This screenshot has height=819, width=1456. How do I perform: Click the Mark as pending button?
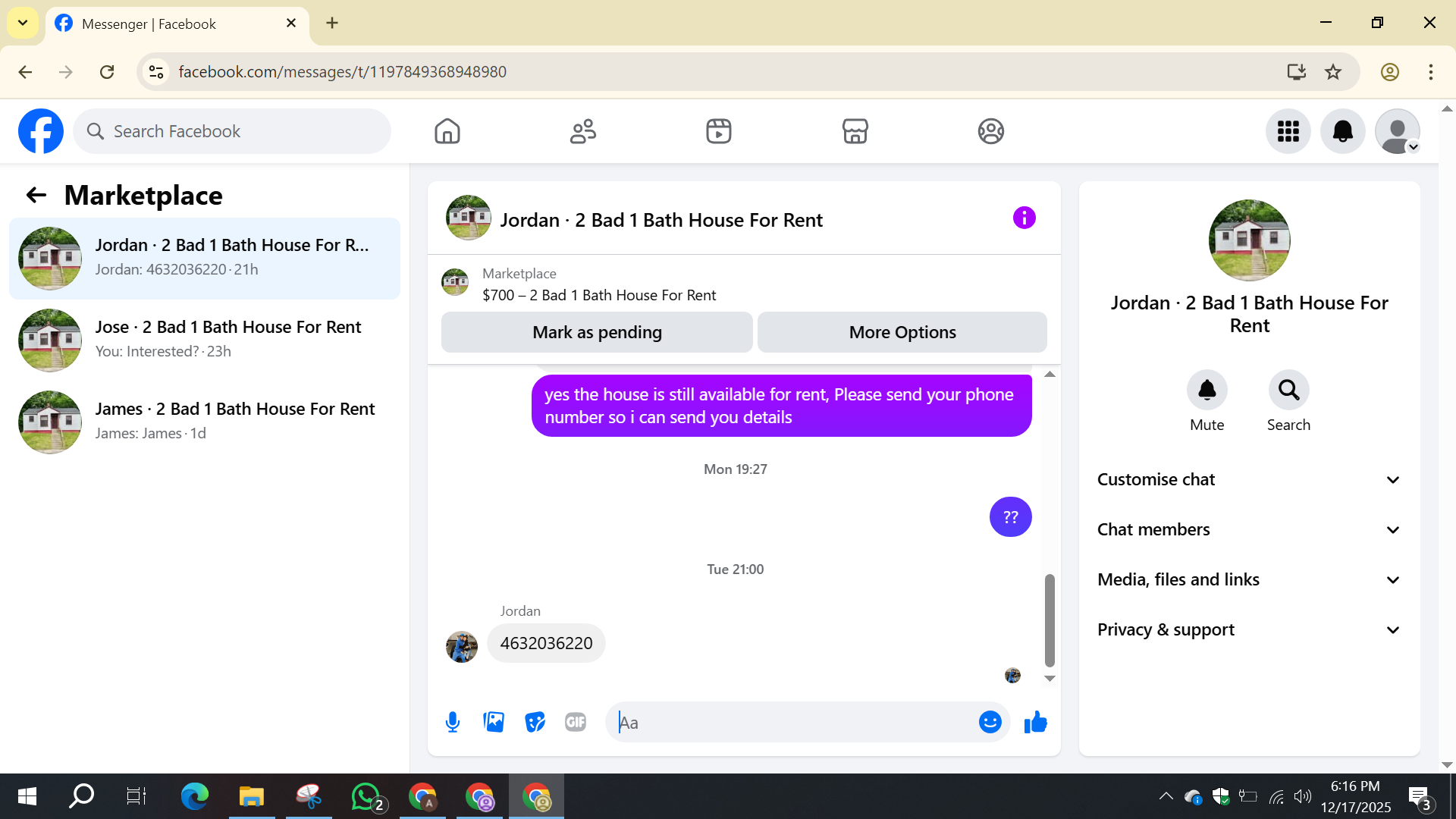coord(597,332)
